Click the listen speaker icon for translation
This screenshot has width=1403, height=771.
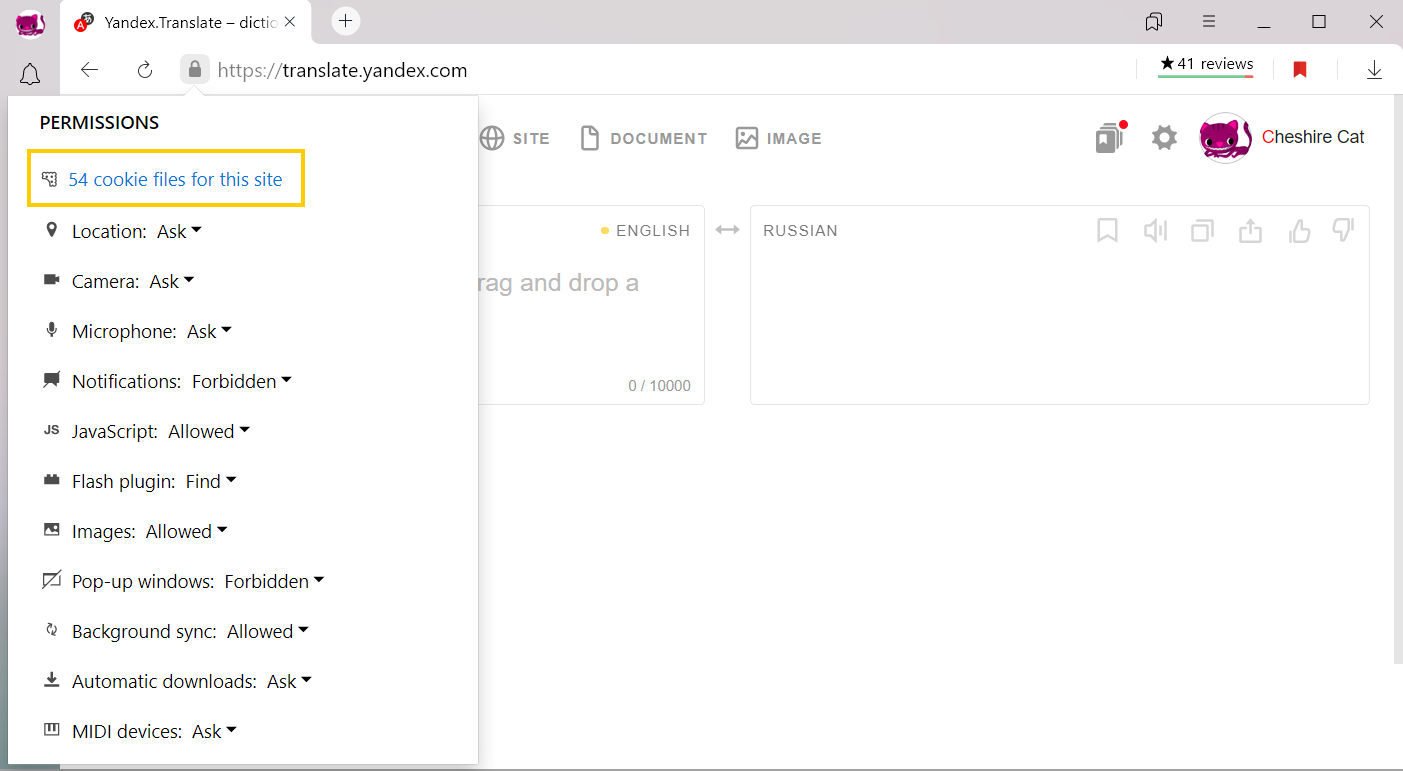(1155, 231)
